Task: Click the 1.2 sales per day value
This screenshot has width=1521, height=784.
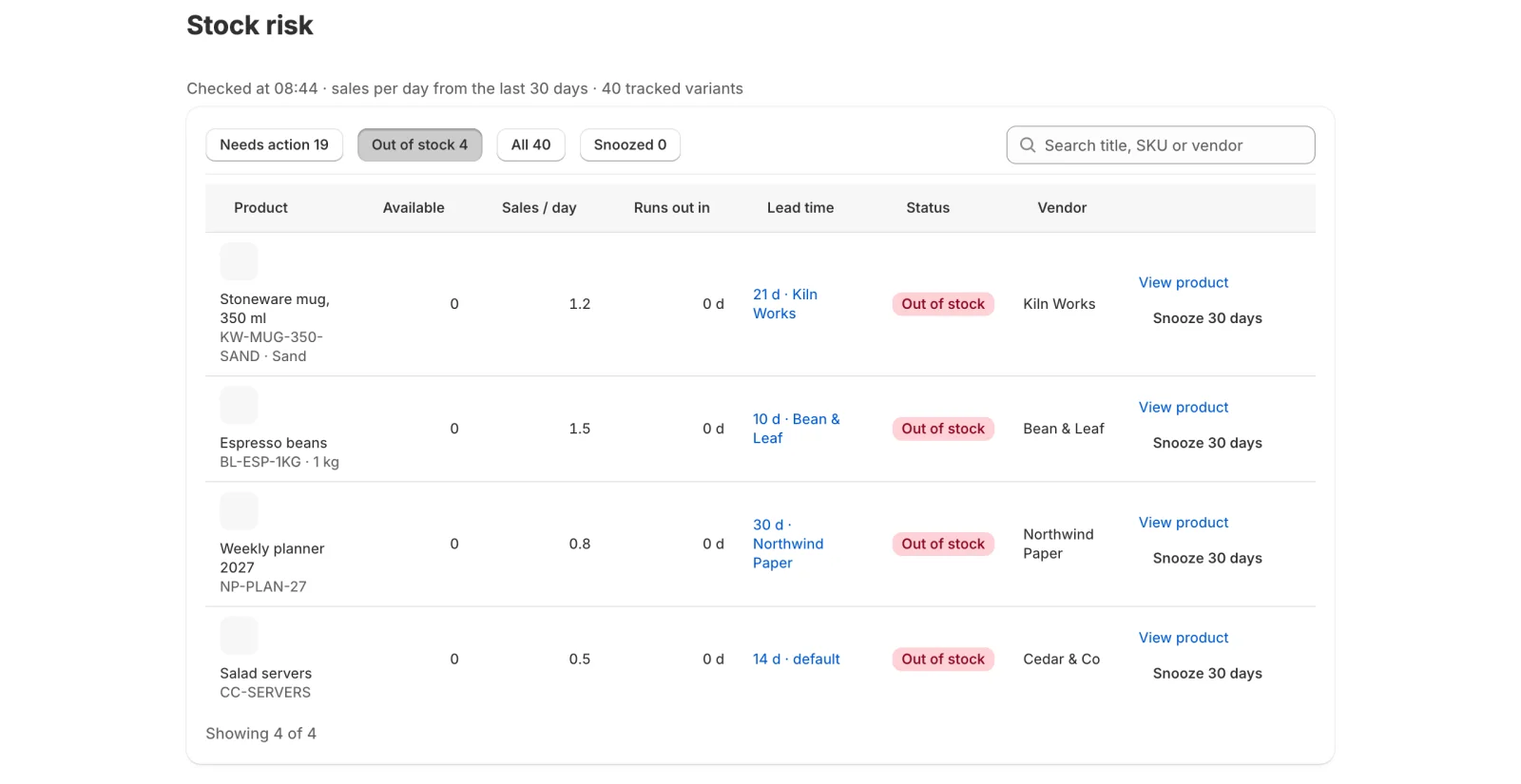Action: click(580, 304)
